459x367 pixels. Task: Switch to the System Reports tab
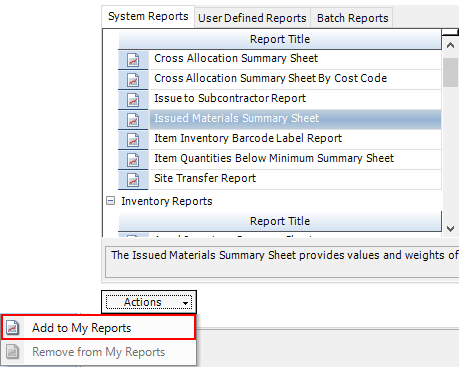tap(148, 16)
